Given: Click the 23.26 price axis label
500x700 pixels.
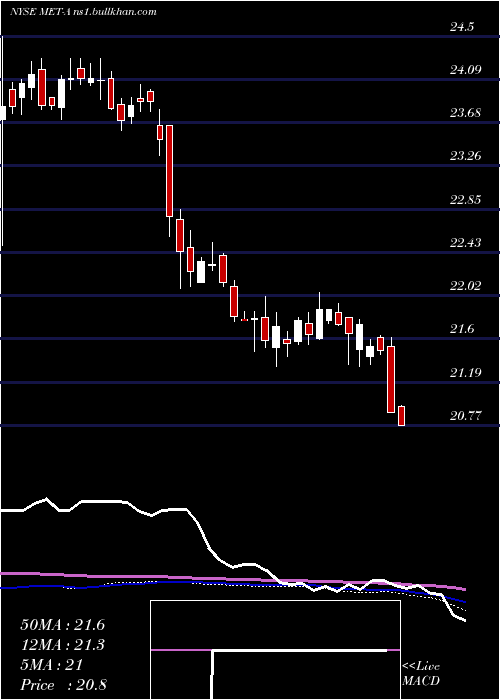Looking at the screenshot, I should pos(466,156).
